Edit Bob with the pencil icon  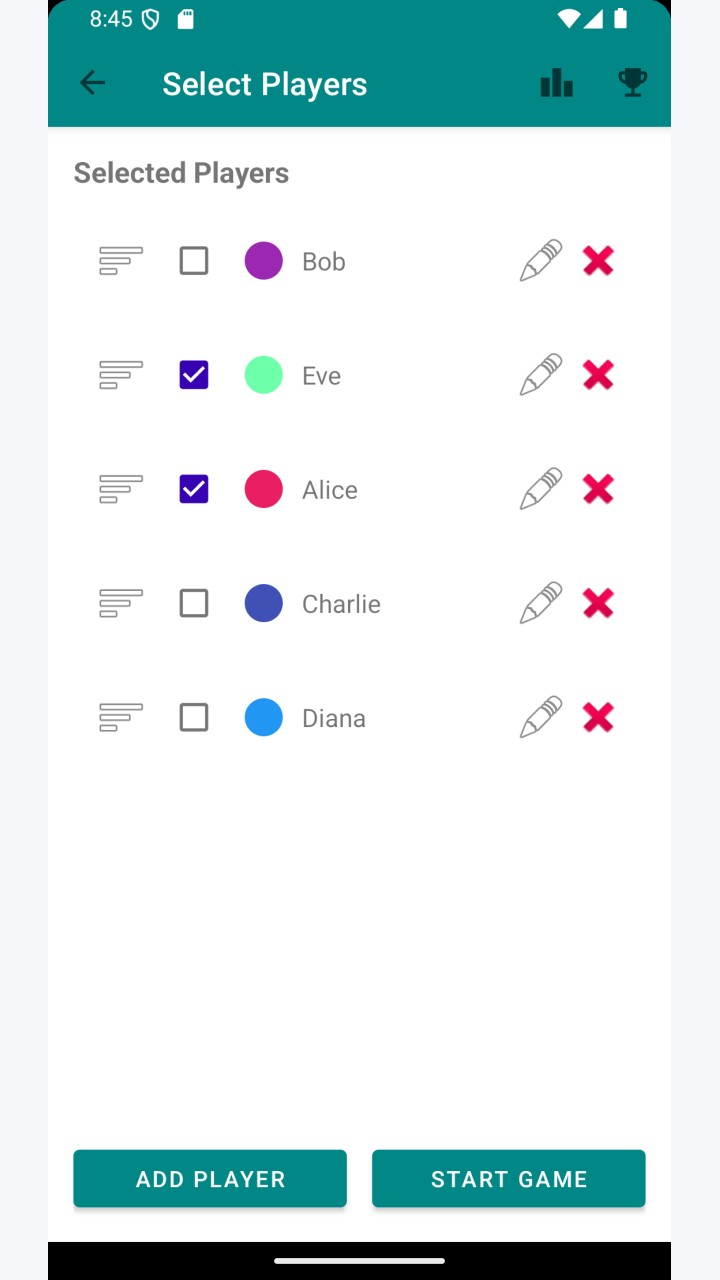pyautogui.click(x=541, y=261)
